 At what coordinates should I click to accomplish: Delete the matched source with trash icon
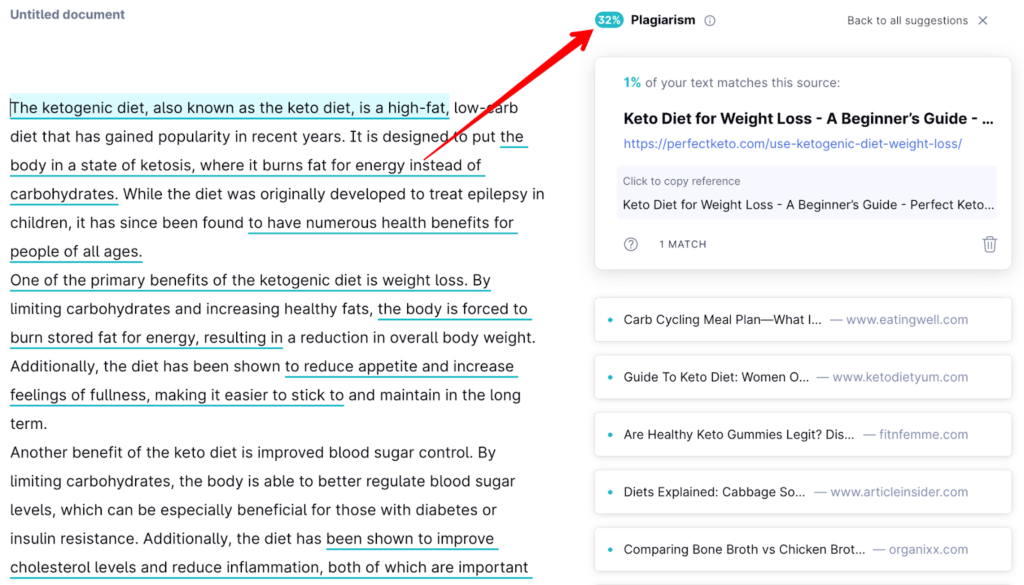click(x=989, y=244)
